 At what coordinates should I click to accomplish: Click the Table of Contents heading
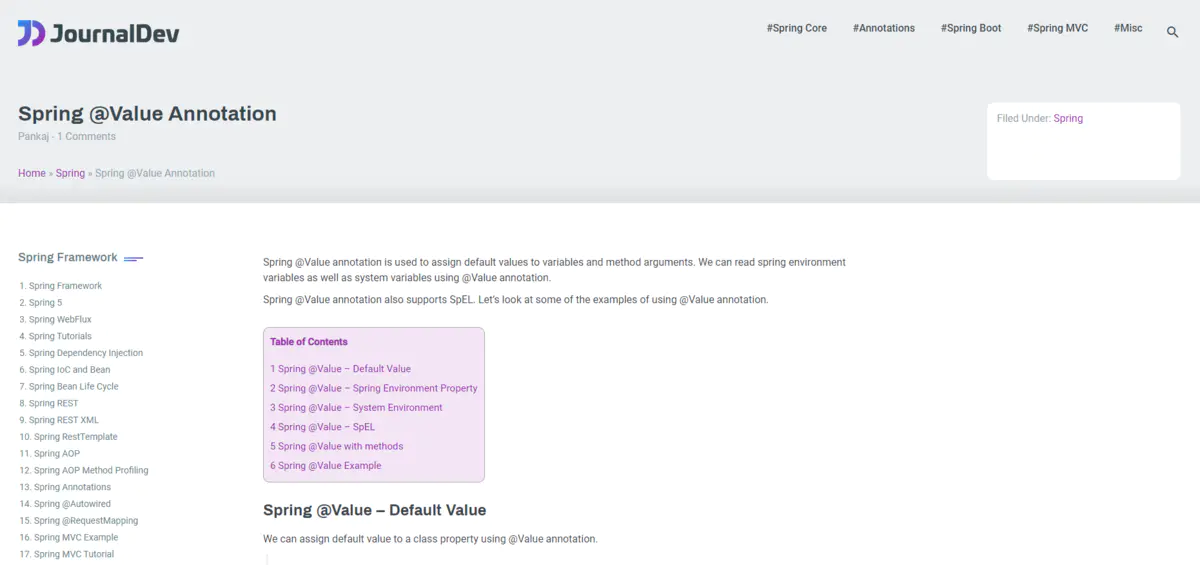point(309,342)
